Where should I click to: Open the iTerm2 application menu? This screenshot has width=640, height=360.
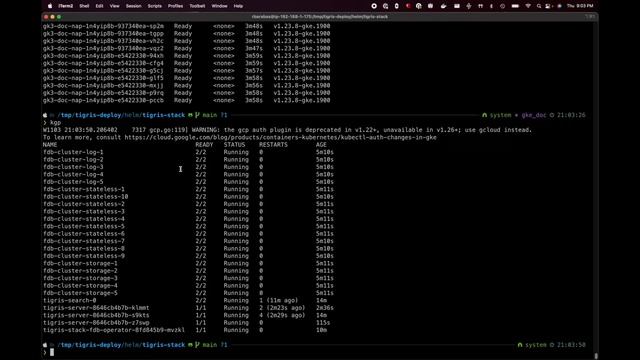(65, 6)
